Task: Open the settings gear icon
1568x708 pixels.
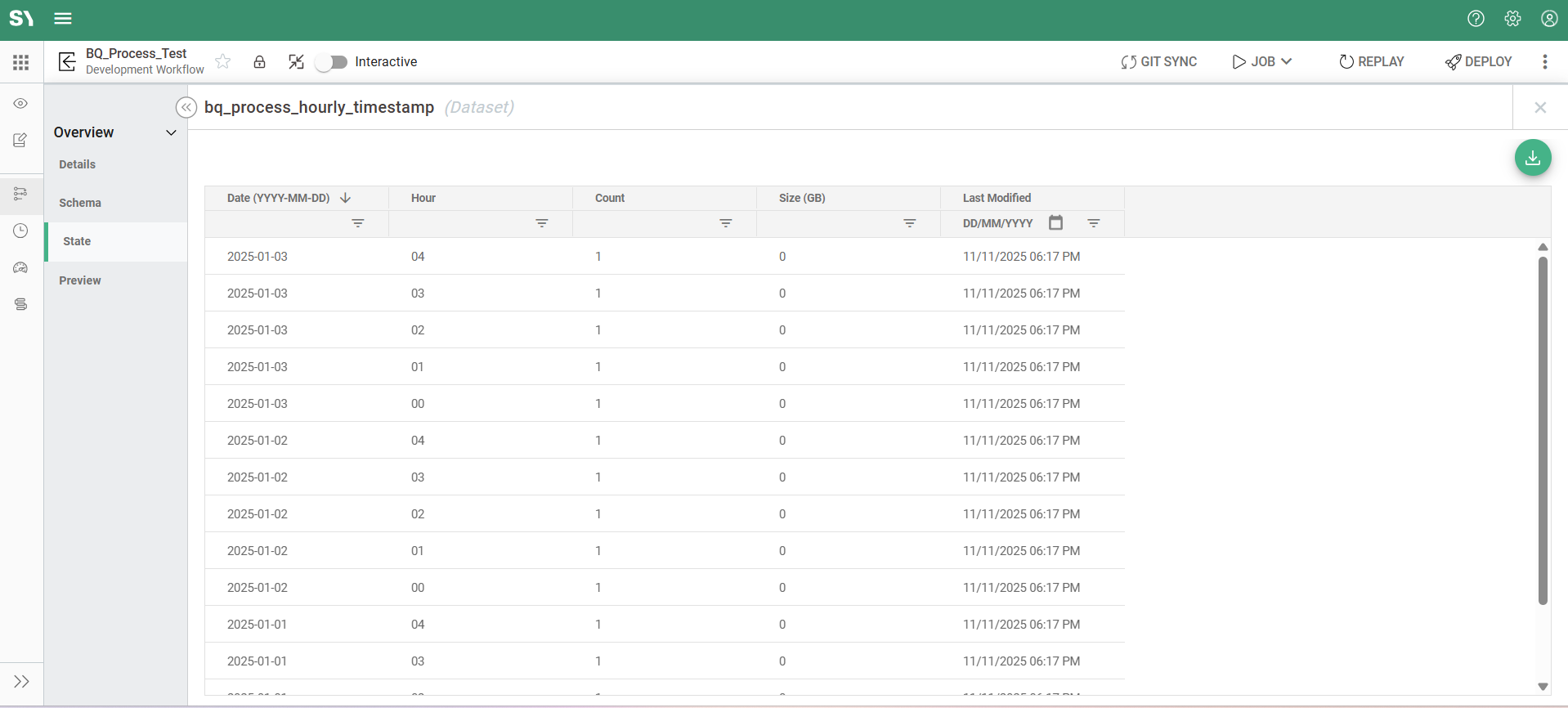Action: [x=1512, y=19]
